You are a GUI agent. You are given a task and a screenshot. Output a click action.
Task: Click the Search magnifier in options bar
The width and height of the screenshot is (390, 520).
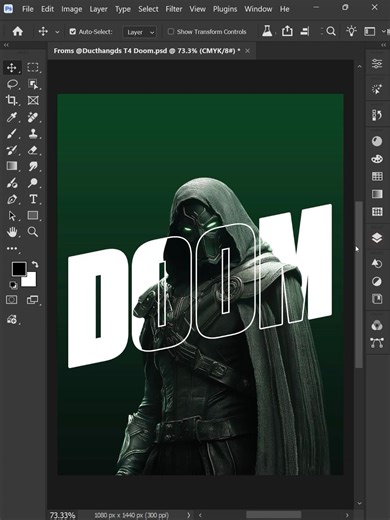(x=331, y=32)
